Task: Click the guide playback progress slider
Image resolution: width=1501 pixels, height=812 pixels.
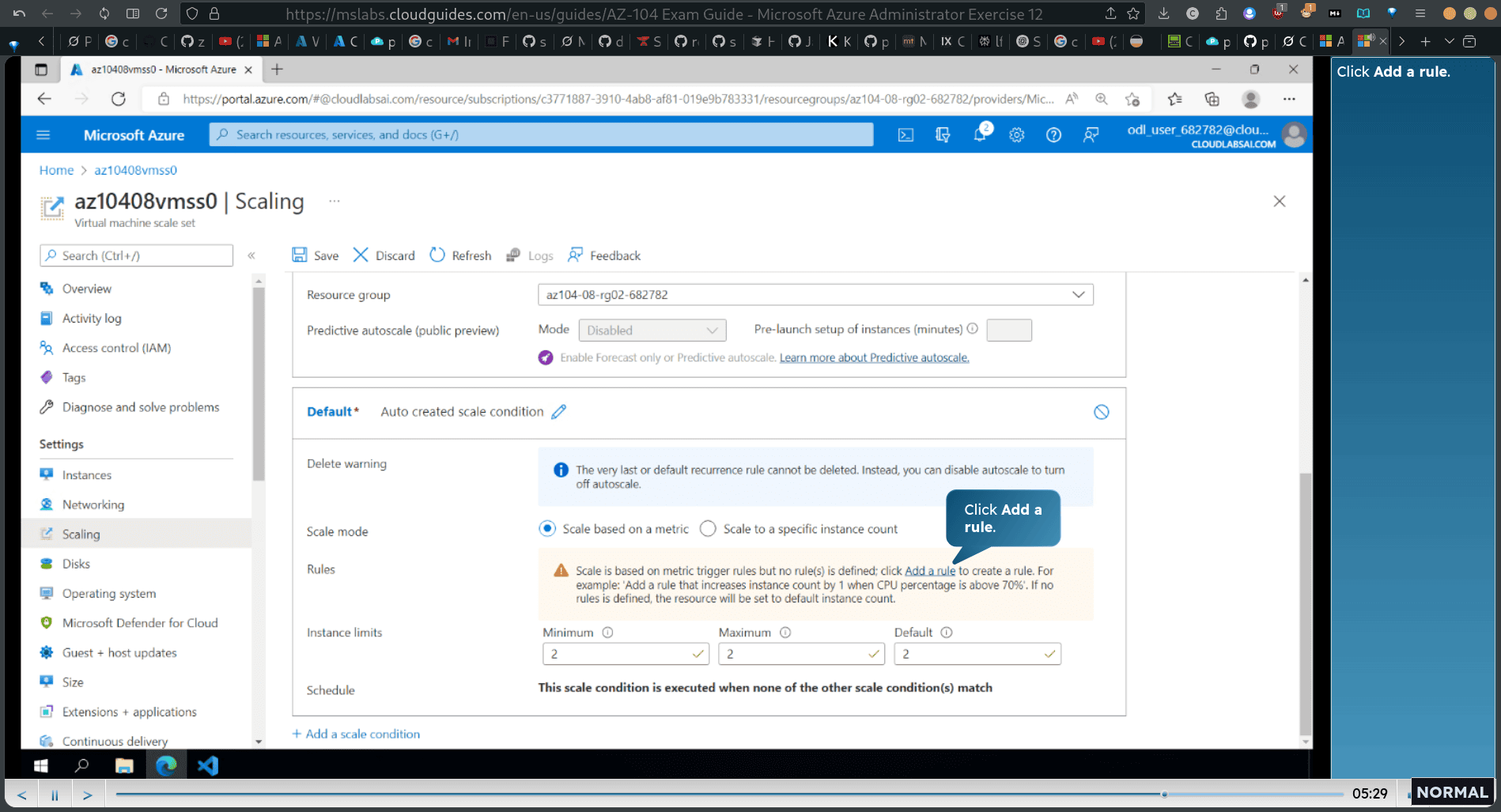Action: click(729, 794)
